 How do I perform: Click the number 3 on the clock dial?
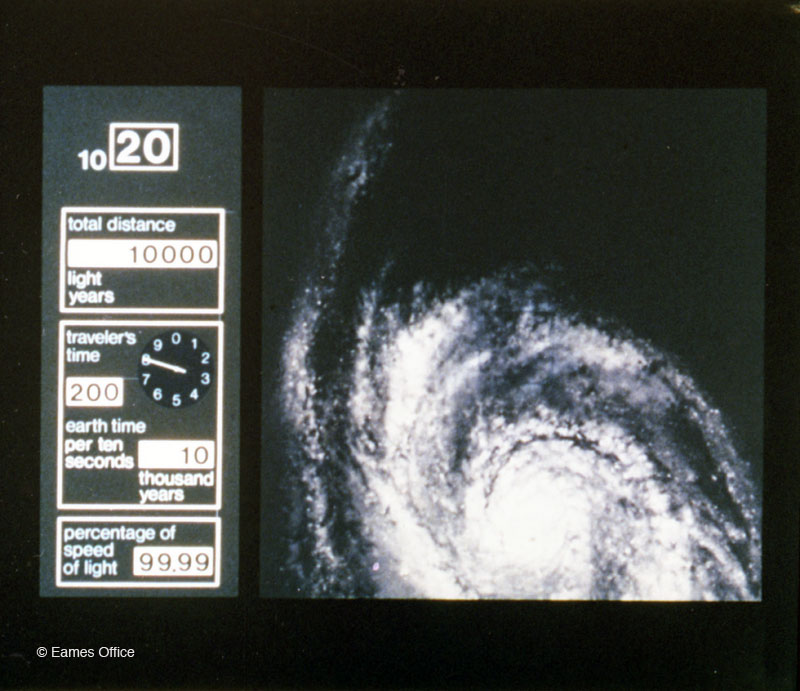[x=205, y=378]
